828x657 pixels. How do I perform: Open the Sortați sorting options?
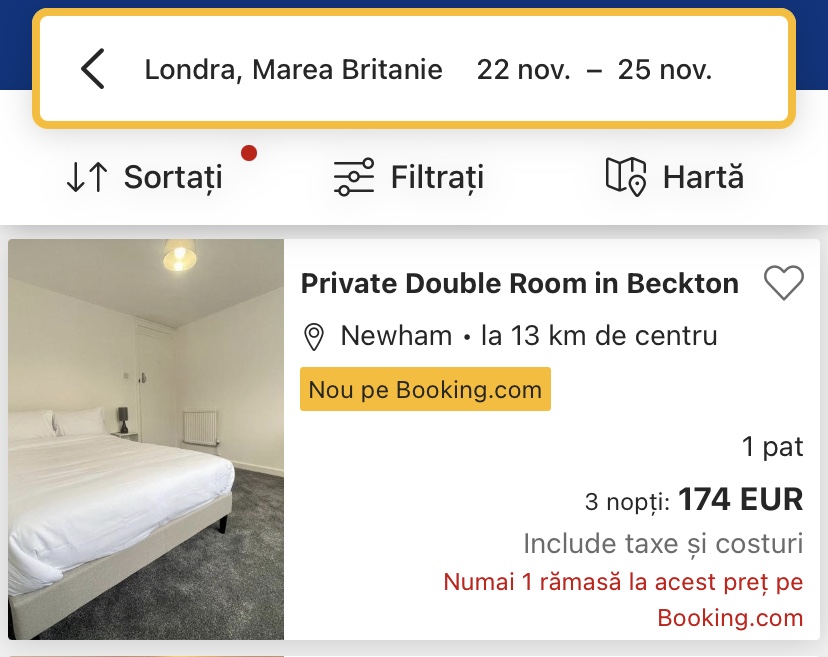click(173, 178)
